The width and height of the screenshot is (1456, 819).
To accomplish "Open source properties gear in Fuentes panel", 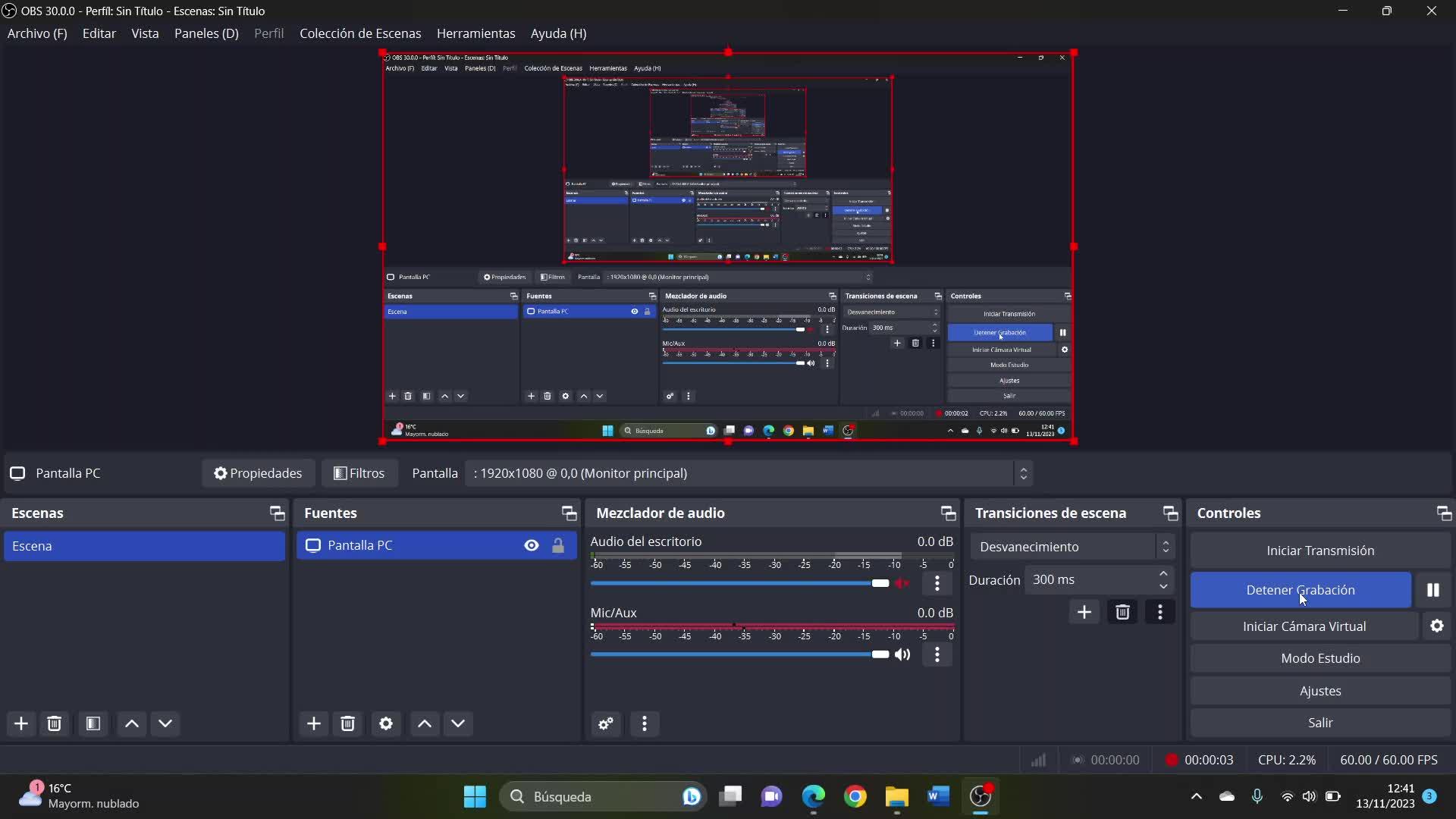I will (385, 723).
